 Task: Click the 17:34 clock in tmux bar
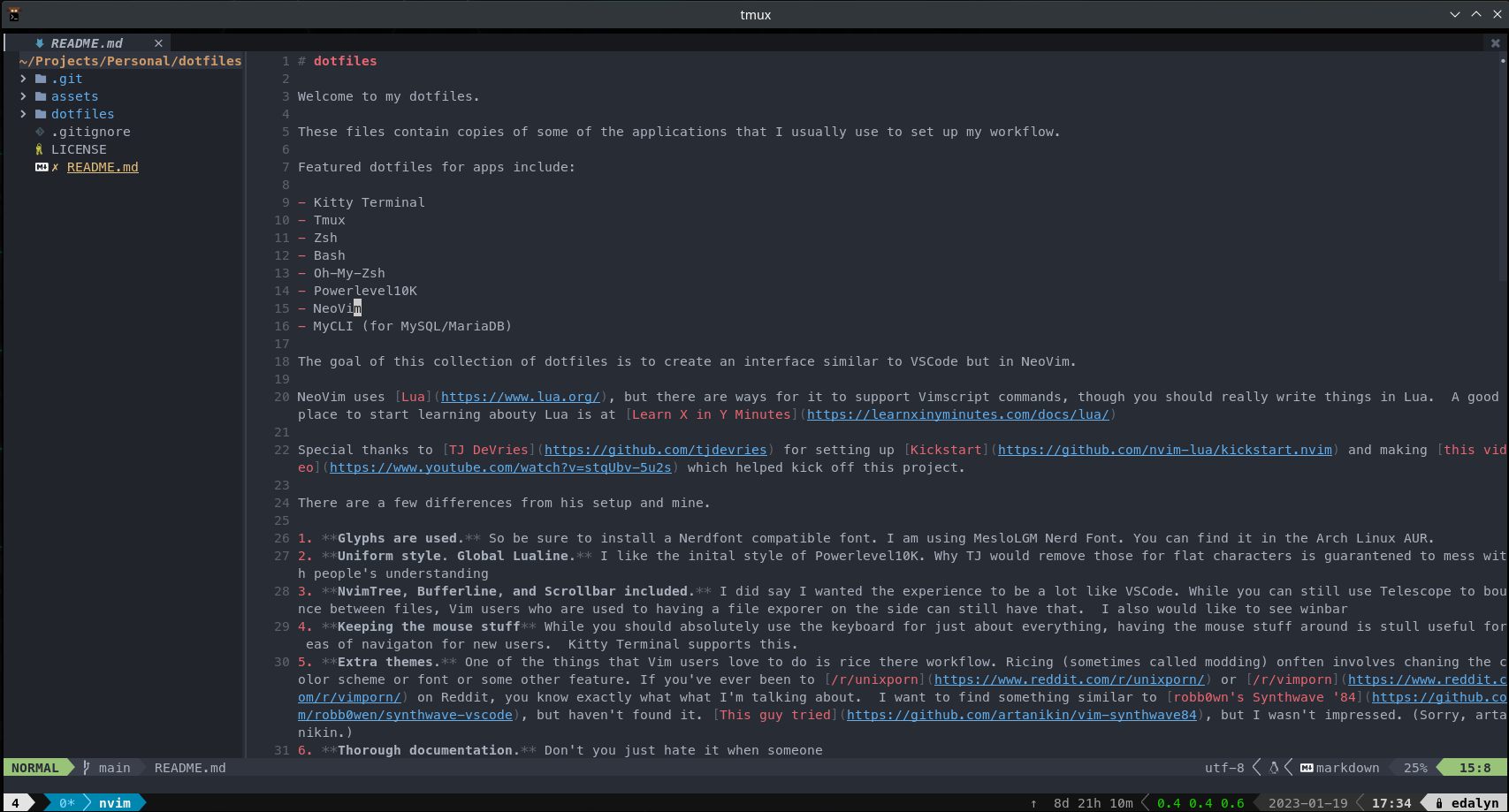tap(1391, 803)
